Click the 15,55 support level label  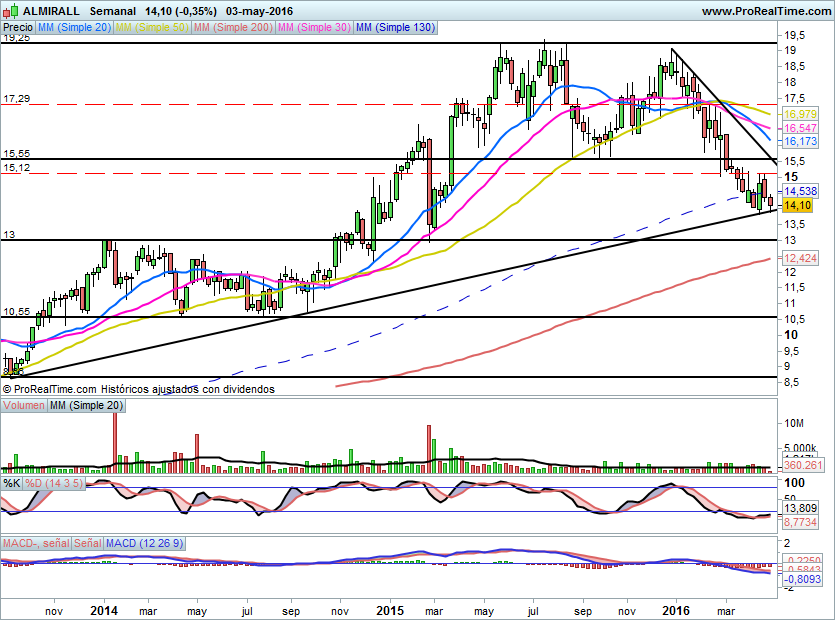[17, 154]
